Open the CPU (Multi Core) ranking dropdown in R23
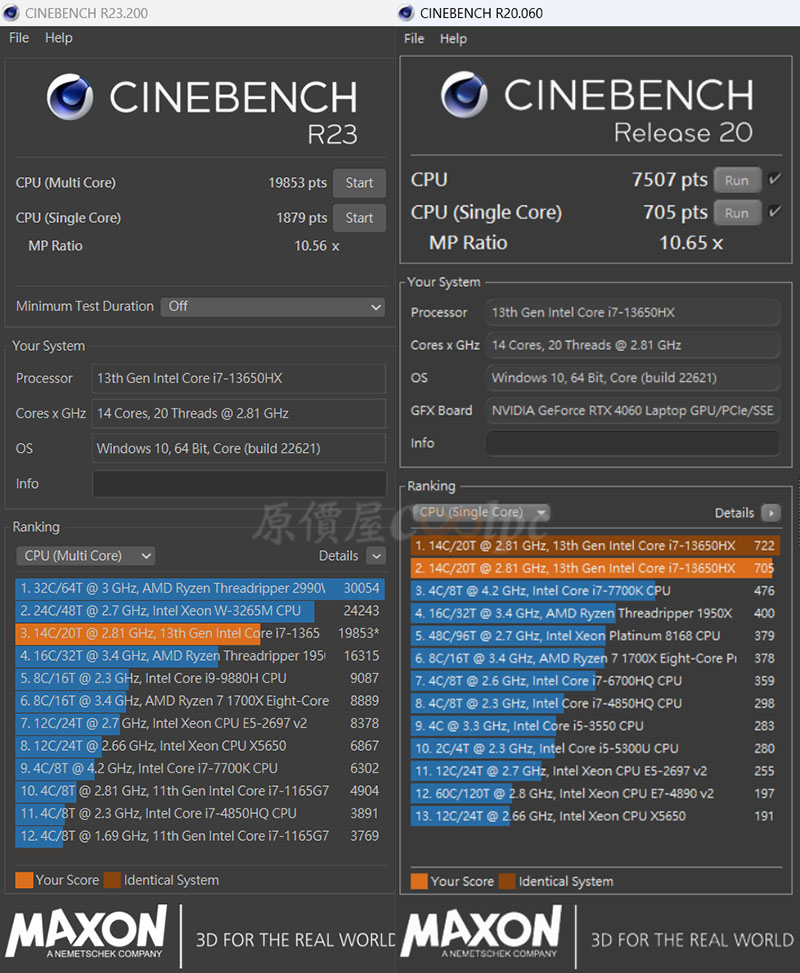 pyautogui.click(x=86, y=556)
